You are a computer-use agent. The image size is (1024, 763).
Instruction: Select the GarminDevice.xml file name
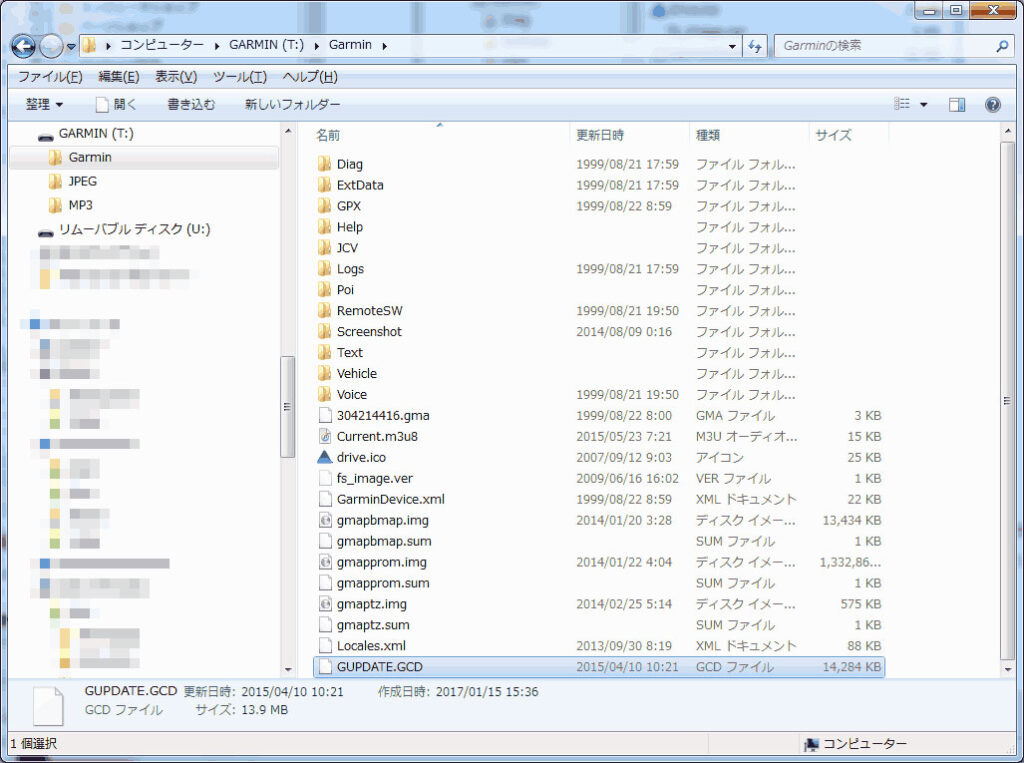pos(391,499)
